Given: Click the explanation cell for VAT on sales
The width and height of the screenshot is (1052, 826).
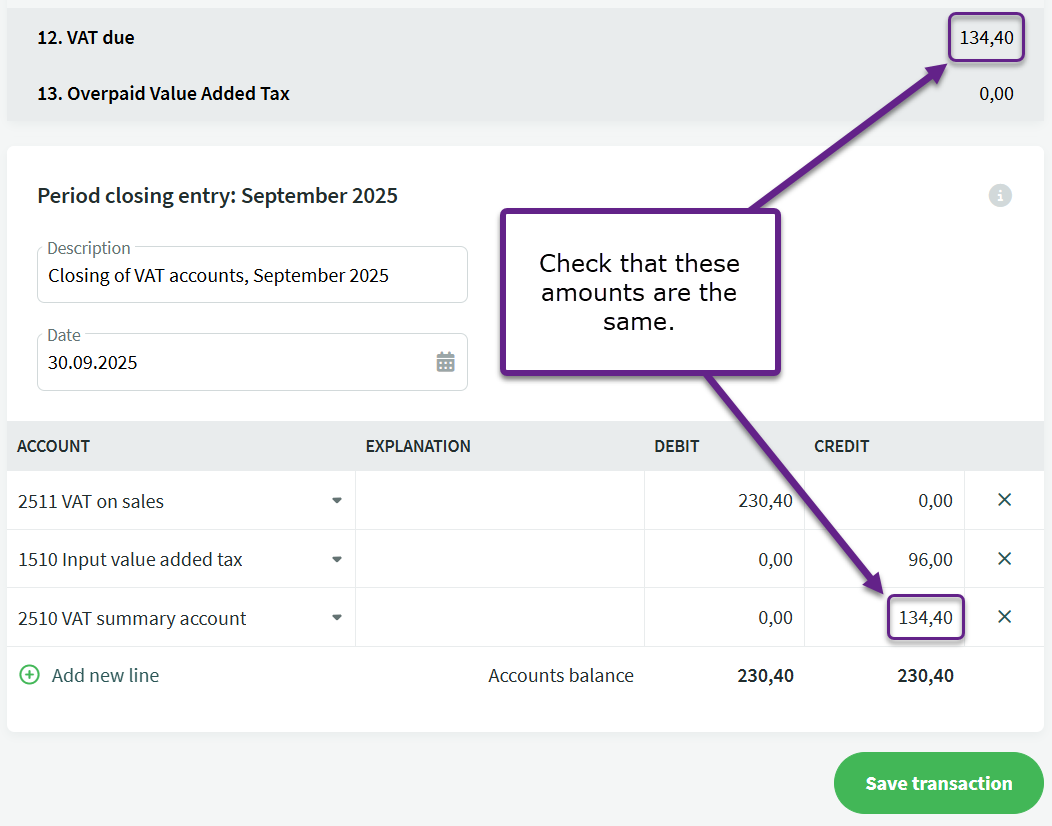Looking at the screenshot, I should click(499, 501).
